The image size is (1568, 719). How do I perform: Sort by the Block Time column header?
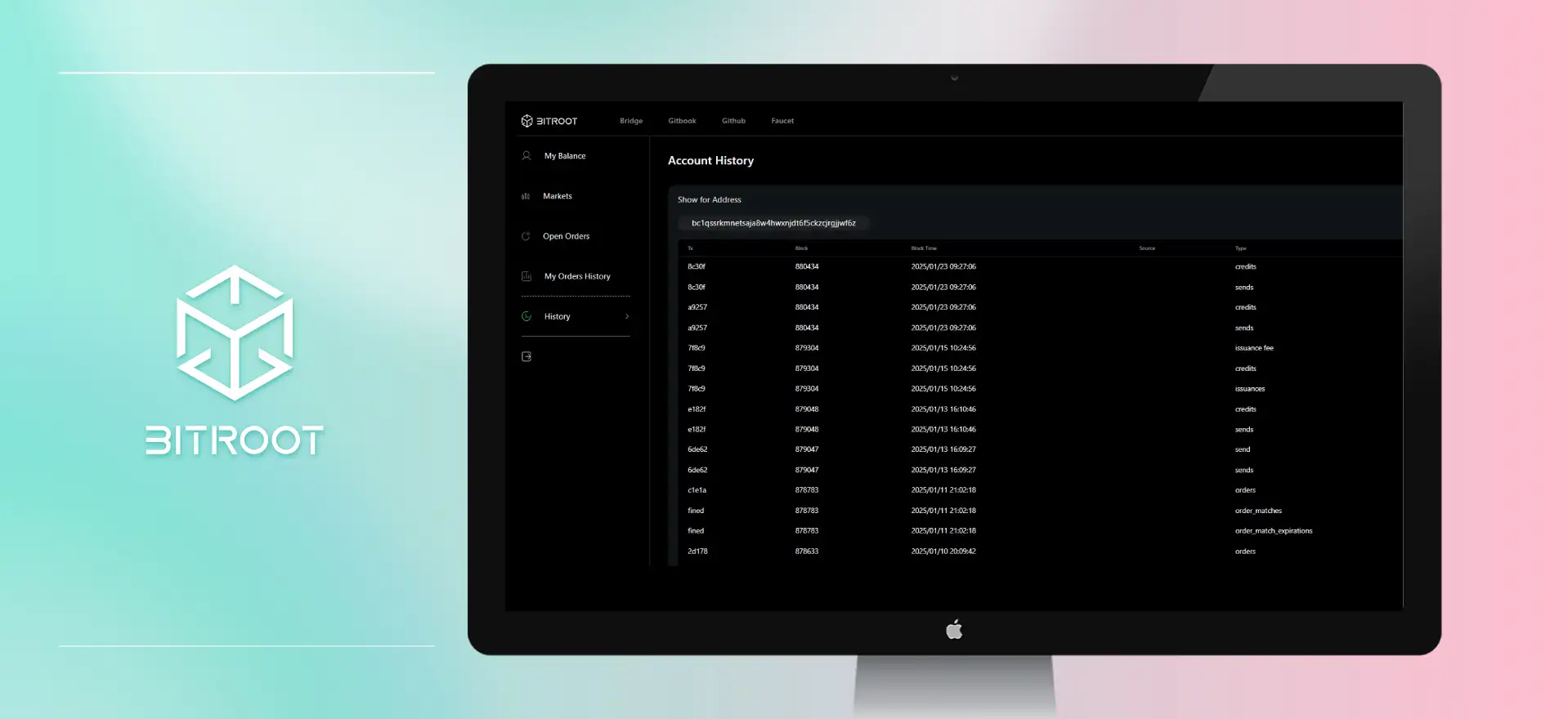click(924, 248)
